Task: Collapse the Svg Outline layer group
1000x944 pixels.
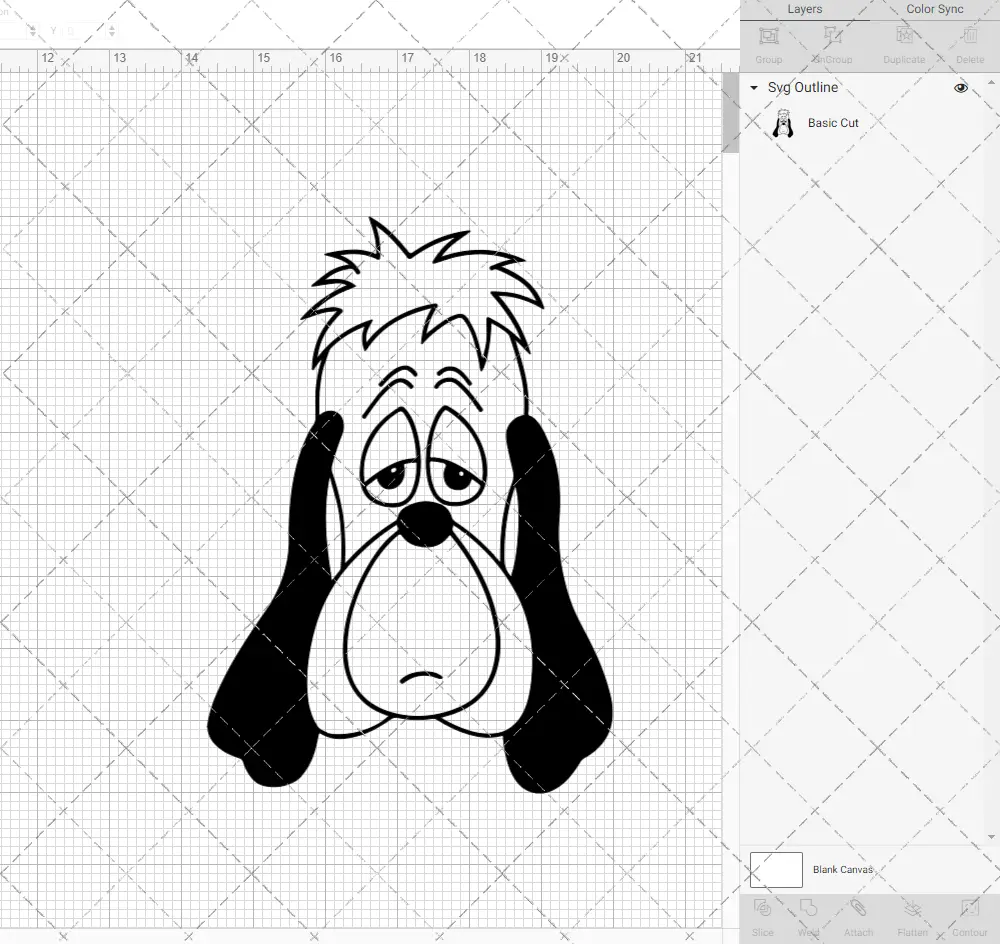Action: (x=752, y=88)
